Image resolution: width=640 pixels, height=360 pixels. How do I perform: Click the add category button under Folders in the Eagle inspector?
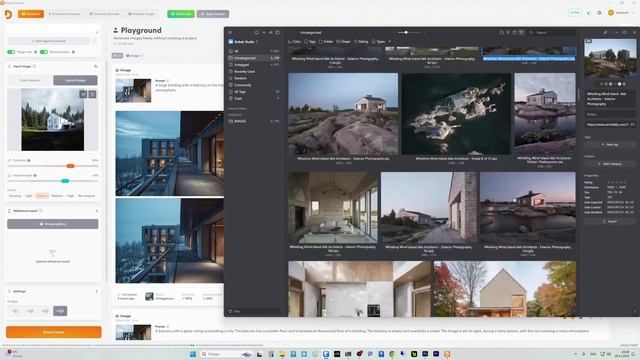pos(610,164)
